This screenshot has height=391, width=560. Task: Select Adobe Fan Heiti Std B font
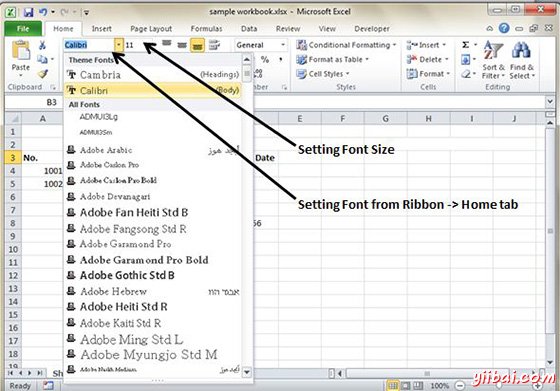(153, 212)
